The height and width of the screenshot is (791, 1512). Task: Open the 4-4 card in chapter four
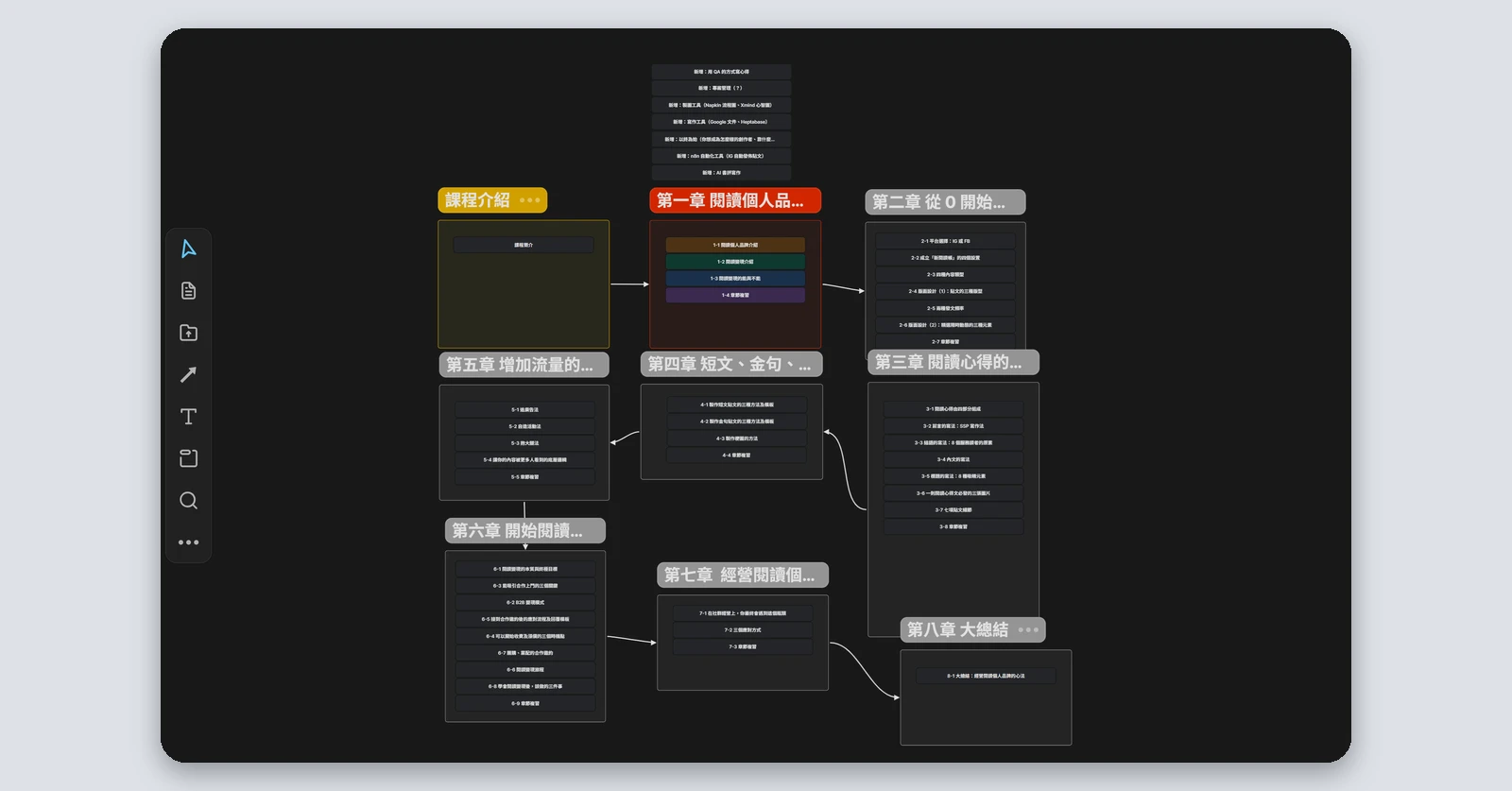coord(737,456)
